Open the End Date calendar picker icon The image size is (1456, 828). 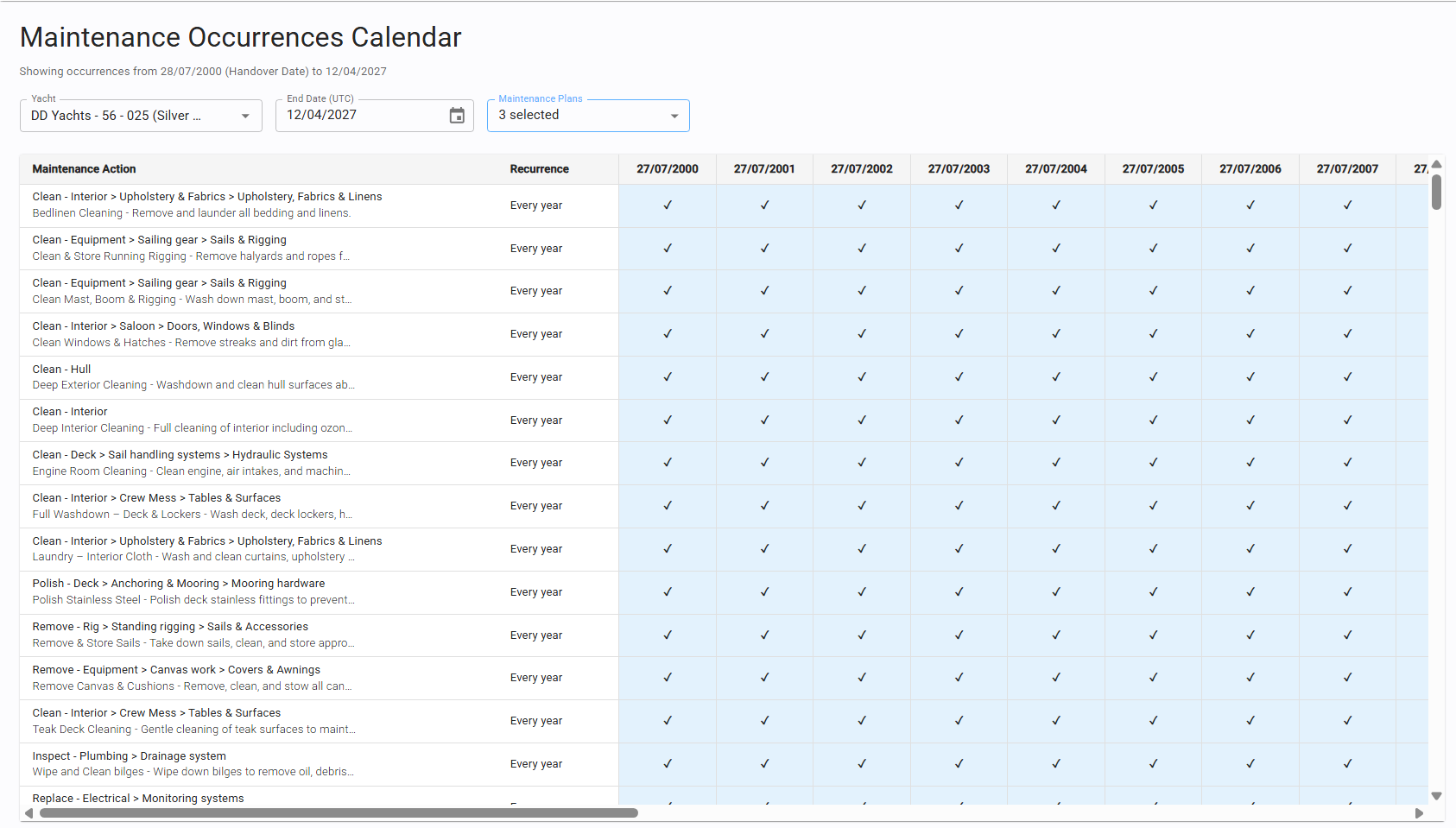pyautogui.click(x=457, y=116)
